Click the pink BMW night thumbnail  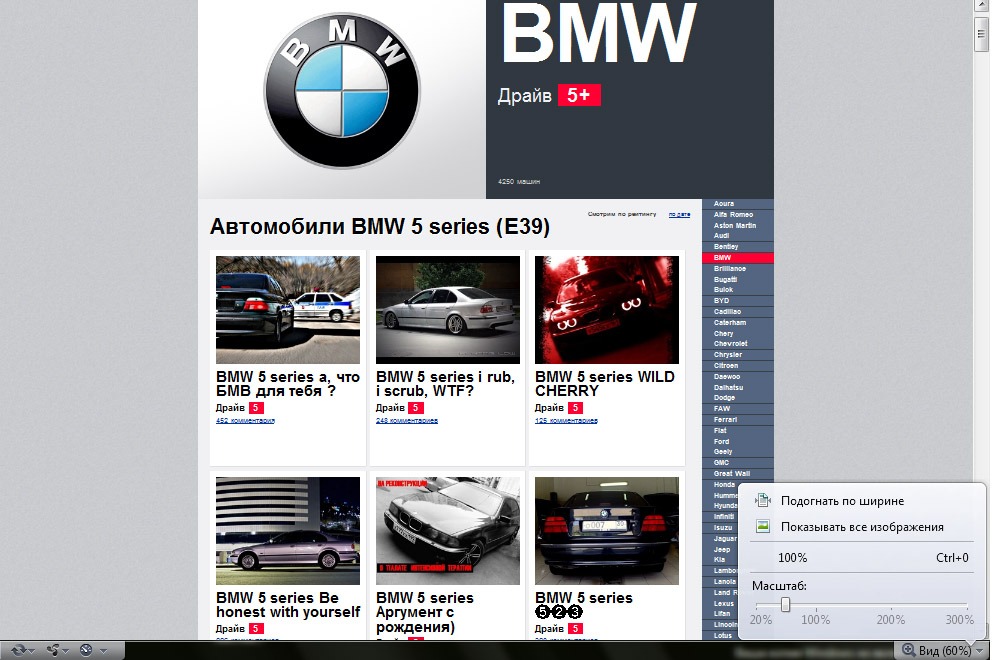(x=288, y=531)
